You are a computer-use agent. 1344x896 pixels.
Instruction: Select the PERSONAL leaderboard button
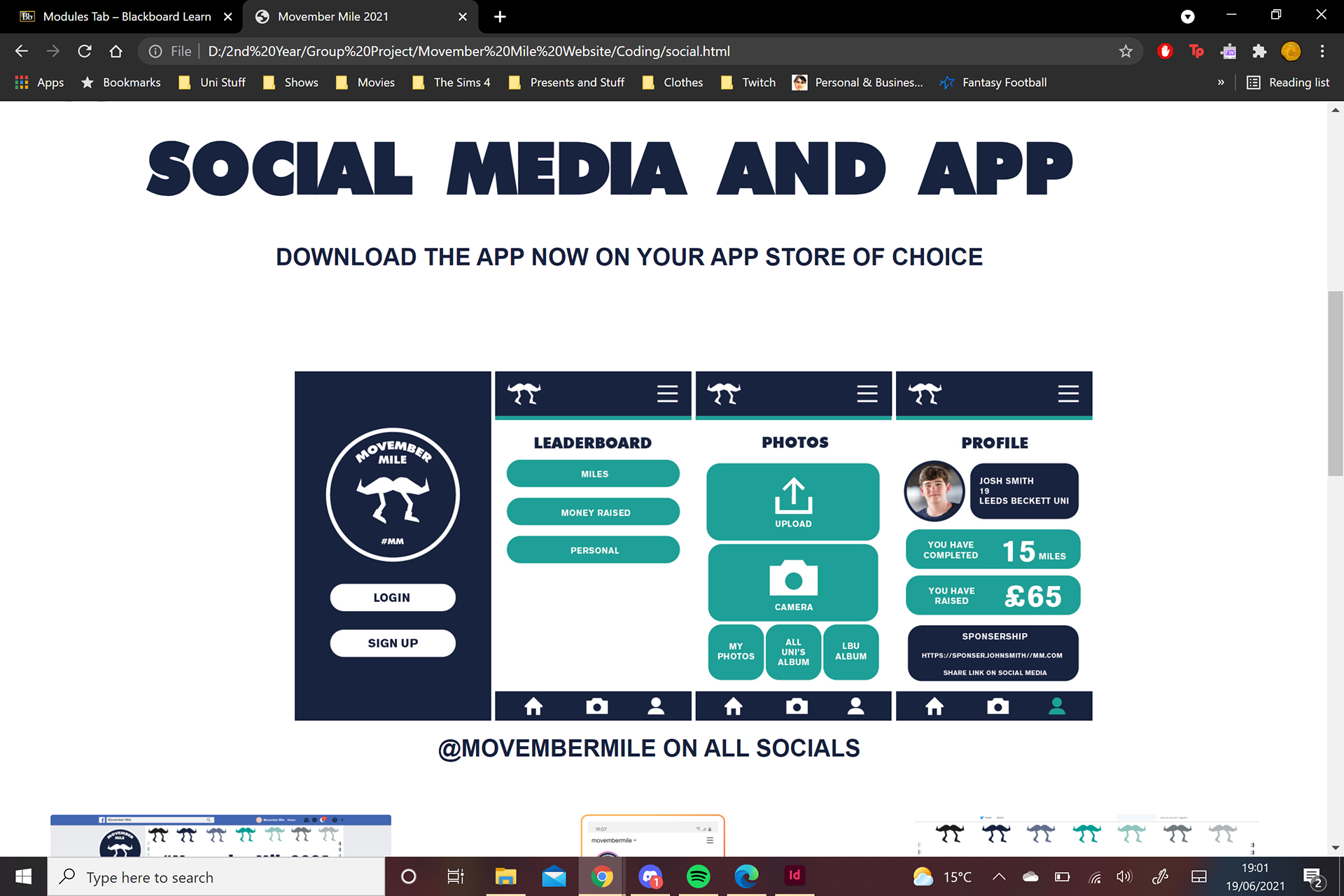(x=593, y=549)
